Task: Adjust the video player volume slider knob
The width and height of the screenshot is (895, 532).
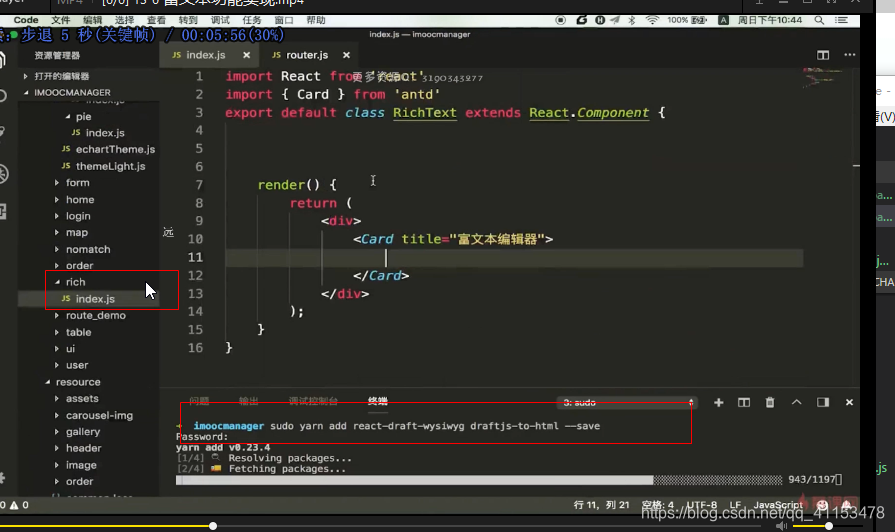Action: click(829, 526)
